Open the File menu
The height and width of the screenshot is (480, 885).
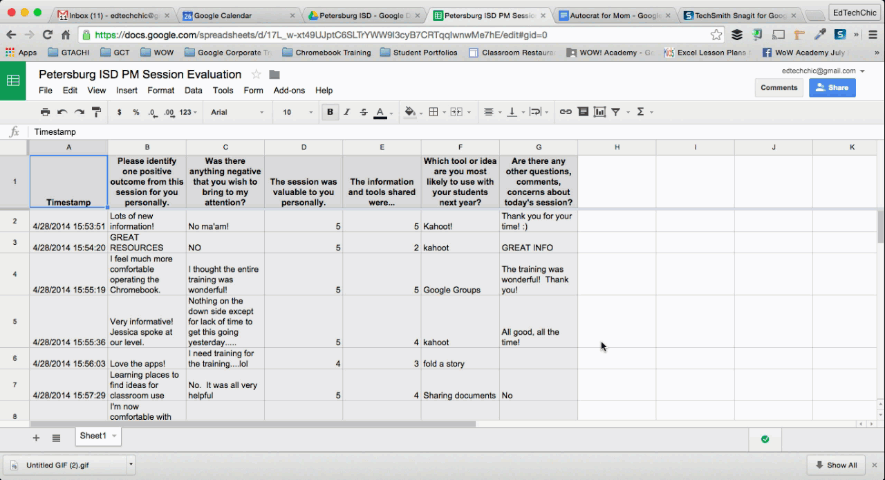click(45, 90)
